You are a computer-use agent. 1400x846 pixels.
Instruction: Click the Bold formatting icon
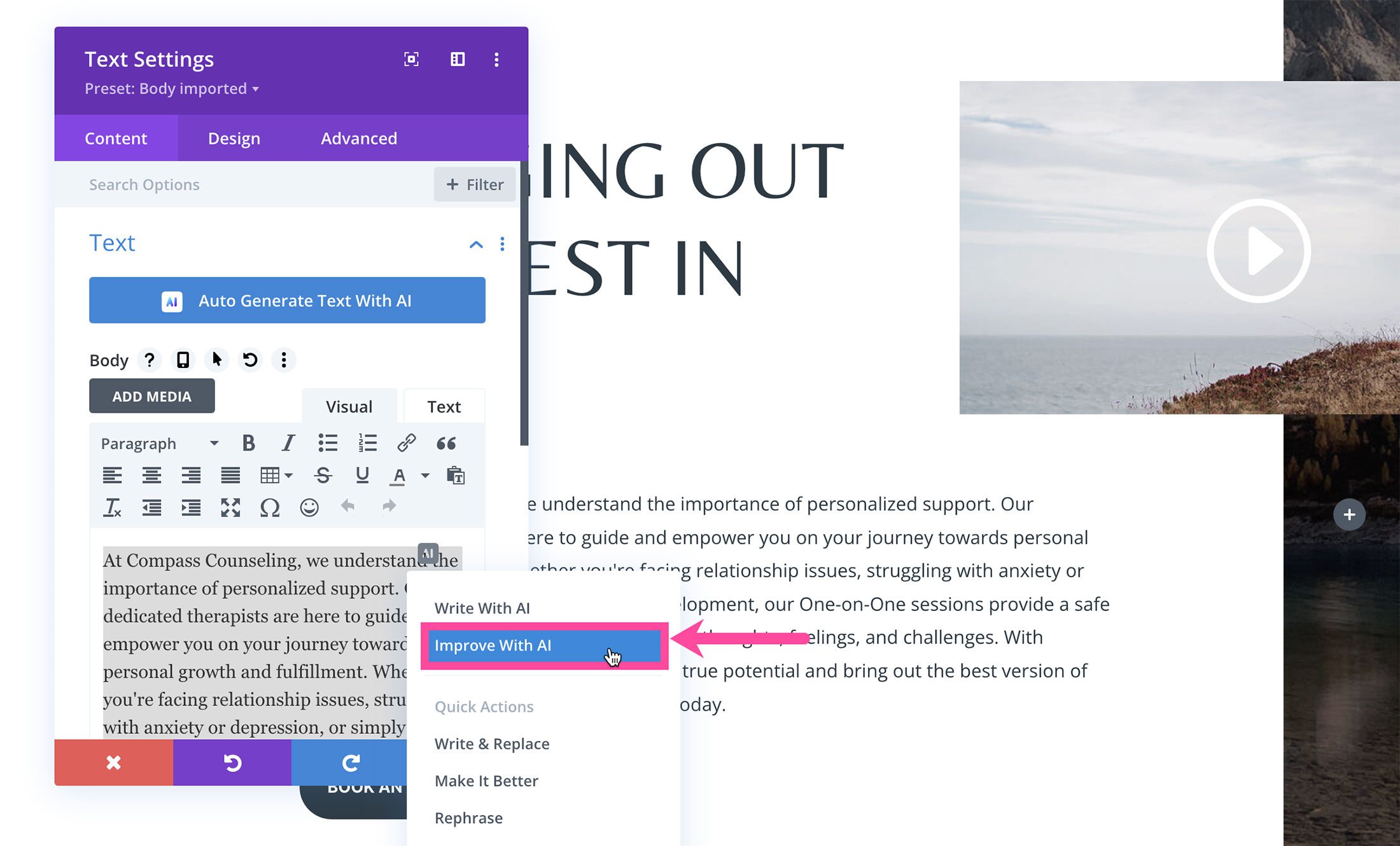[246, 442]
